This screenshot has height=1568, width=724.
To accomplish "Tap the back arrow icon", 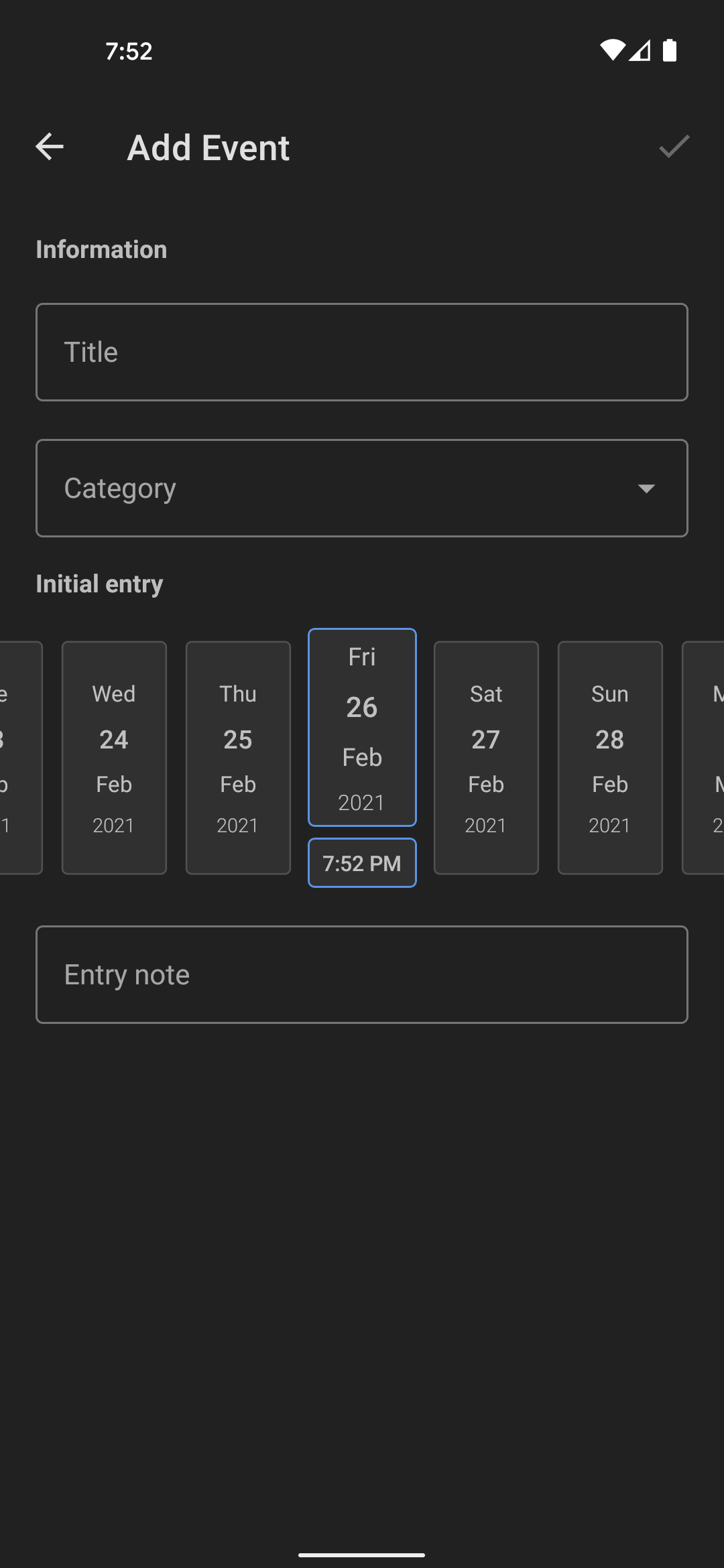I will pyautogui.click(x=50, y=147).
